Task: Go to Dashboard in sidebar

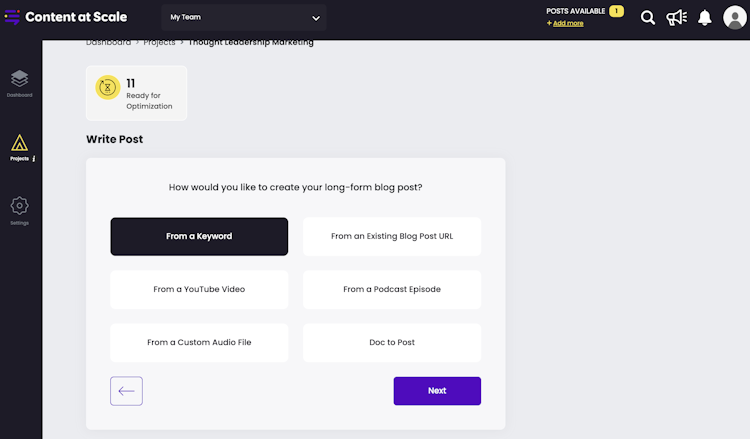Action: coord(20,83)
